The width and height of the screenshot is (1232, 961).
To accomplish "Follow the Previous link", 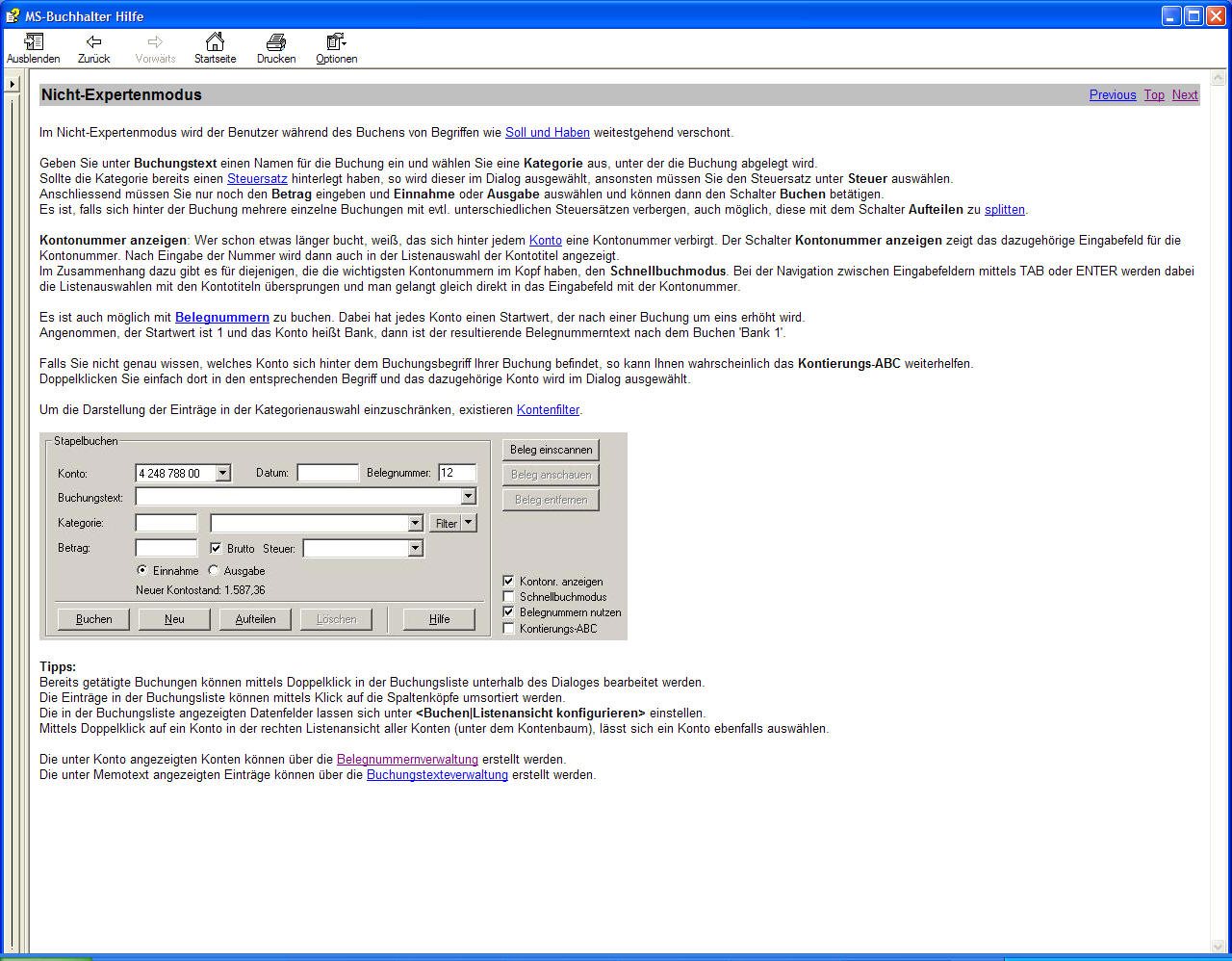I will coord(1113,94).
